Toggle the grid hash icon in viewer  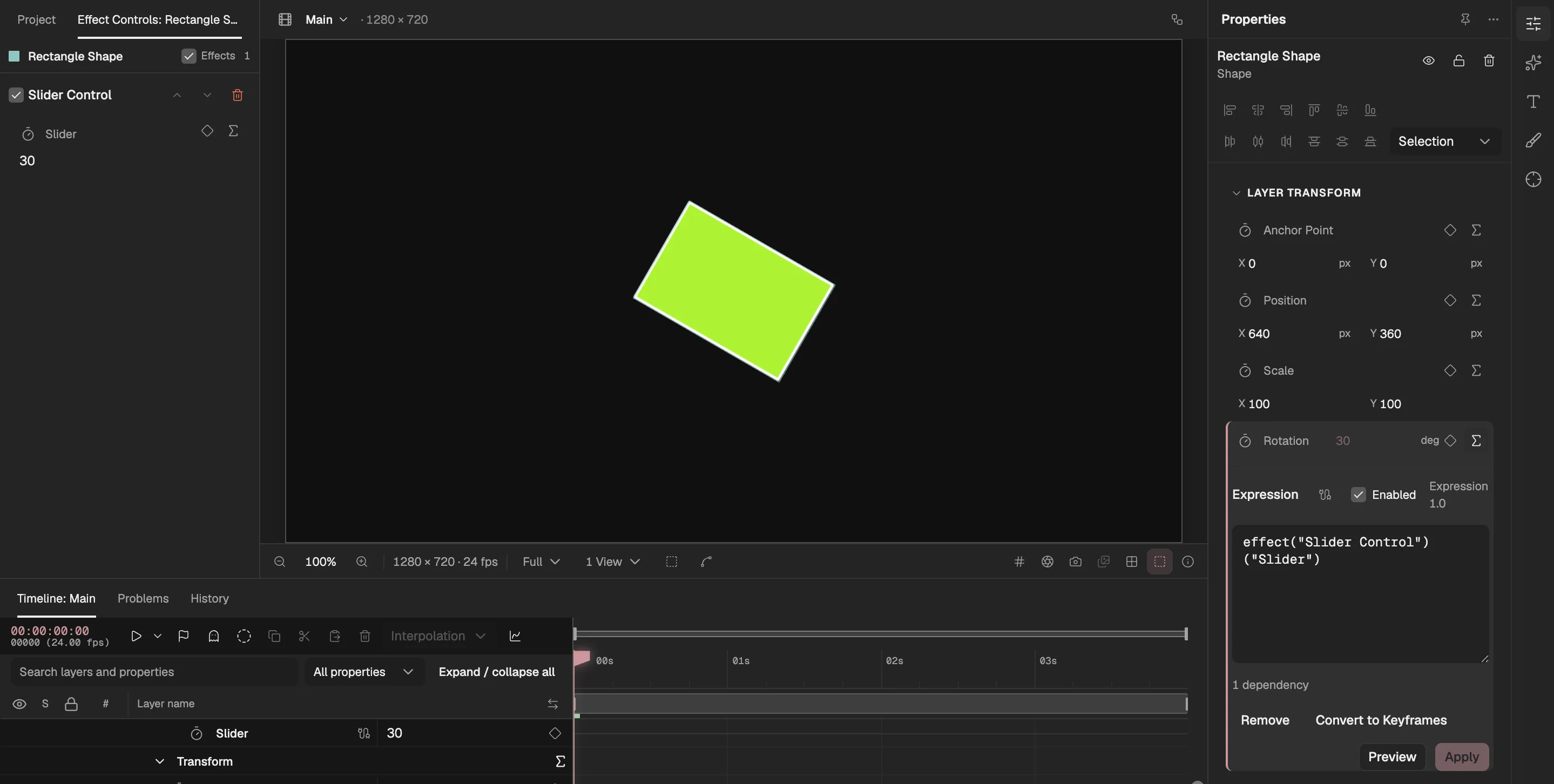coord(1019,562)
